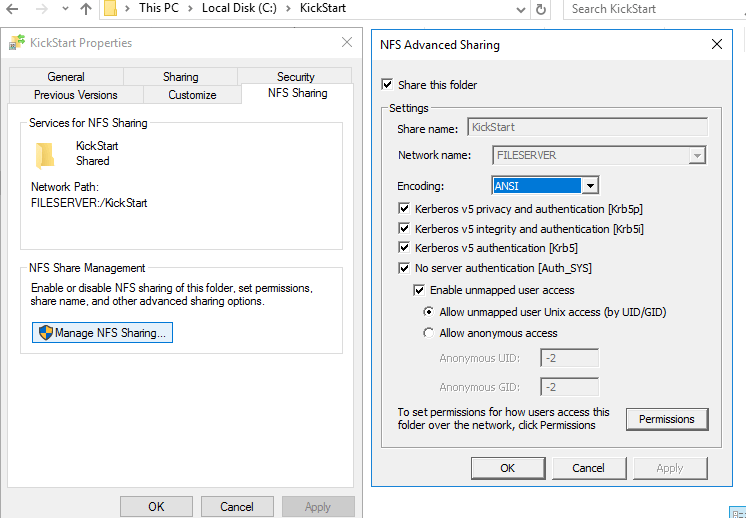The image size is (746, 518).
Task: Click This PC in the breadcrumb path
Action: coord(159,8)
